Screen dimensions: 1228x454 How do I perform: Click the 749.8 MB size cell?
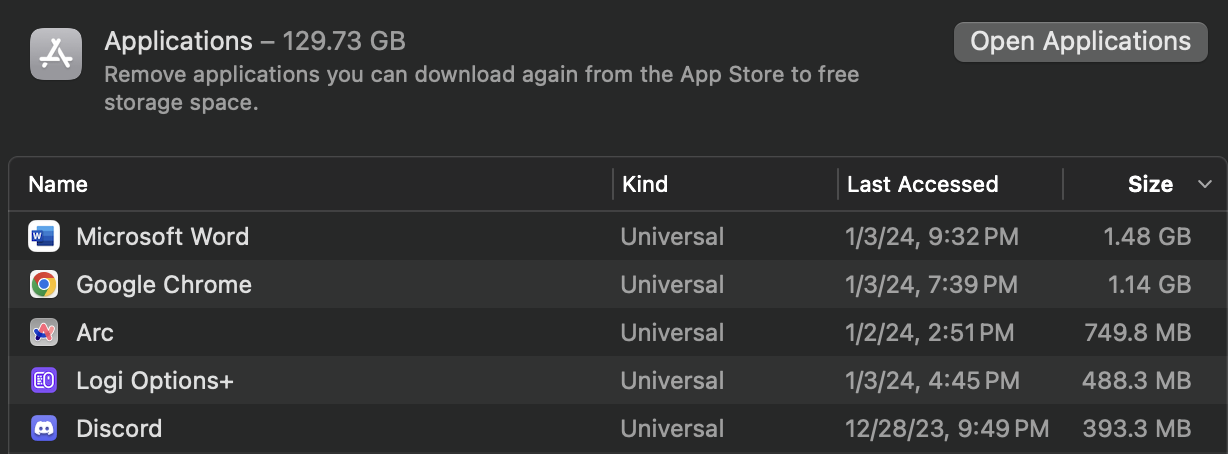click(x=1137, y=333)
